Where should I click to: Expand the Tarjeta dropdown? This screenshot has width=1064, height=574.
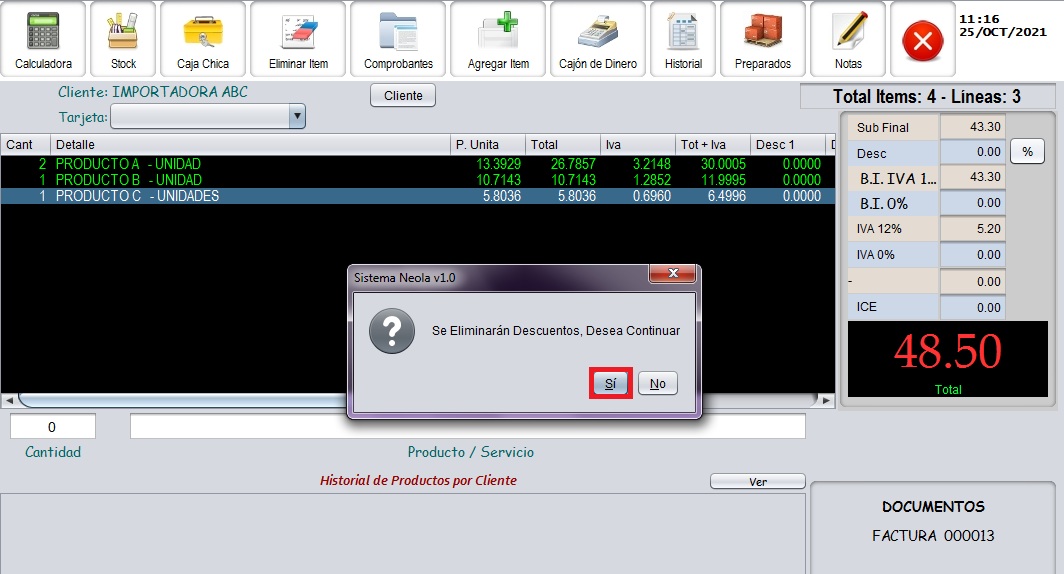click(x=296, y=117)
